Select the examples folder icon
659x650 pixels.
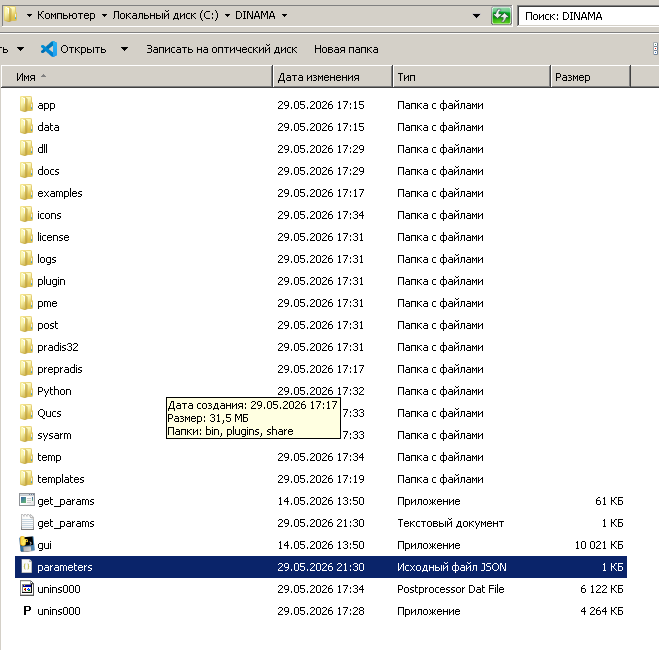26,192
